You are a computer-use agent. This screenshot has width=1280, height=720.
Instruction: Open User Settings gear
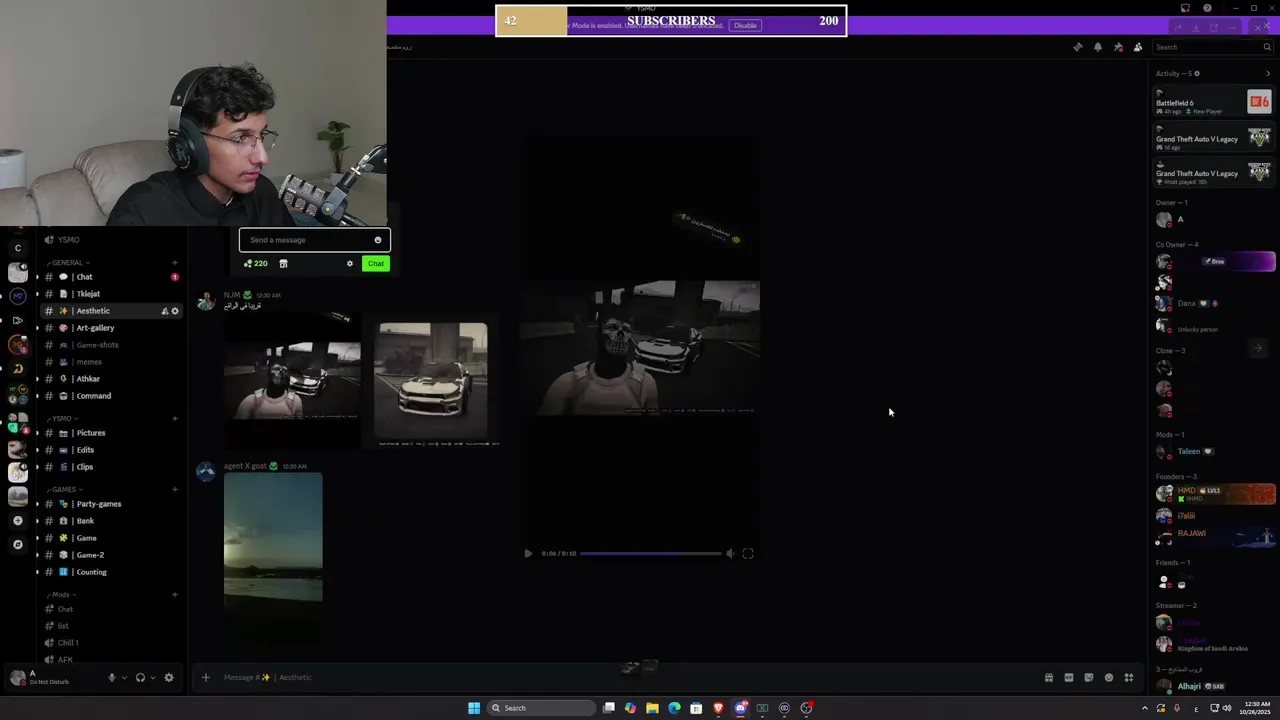[x=169, y=677]
